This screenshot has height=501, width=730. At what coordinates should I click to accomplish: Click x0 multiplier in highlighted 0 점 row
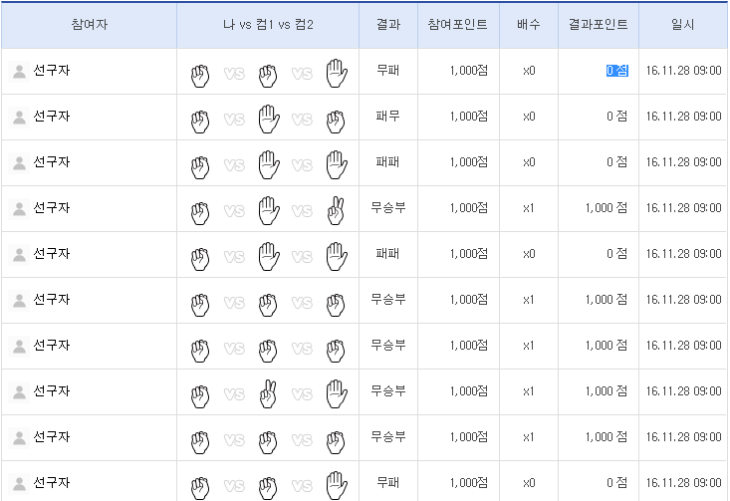[529, 71]
